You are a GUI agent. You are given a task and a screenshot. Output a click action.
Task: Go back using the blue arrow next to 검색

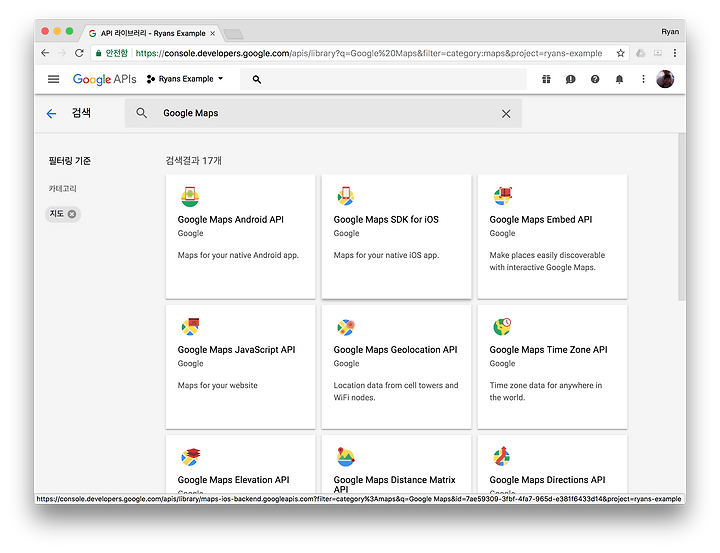tap(51, 113)
